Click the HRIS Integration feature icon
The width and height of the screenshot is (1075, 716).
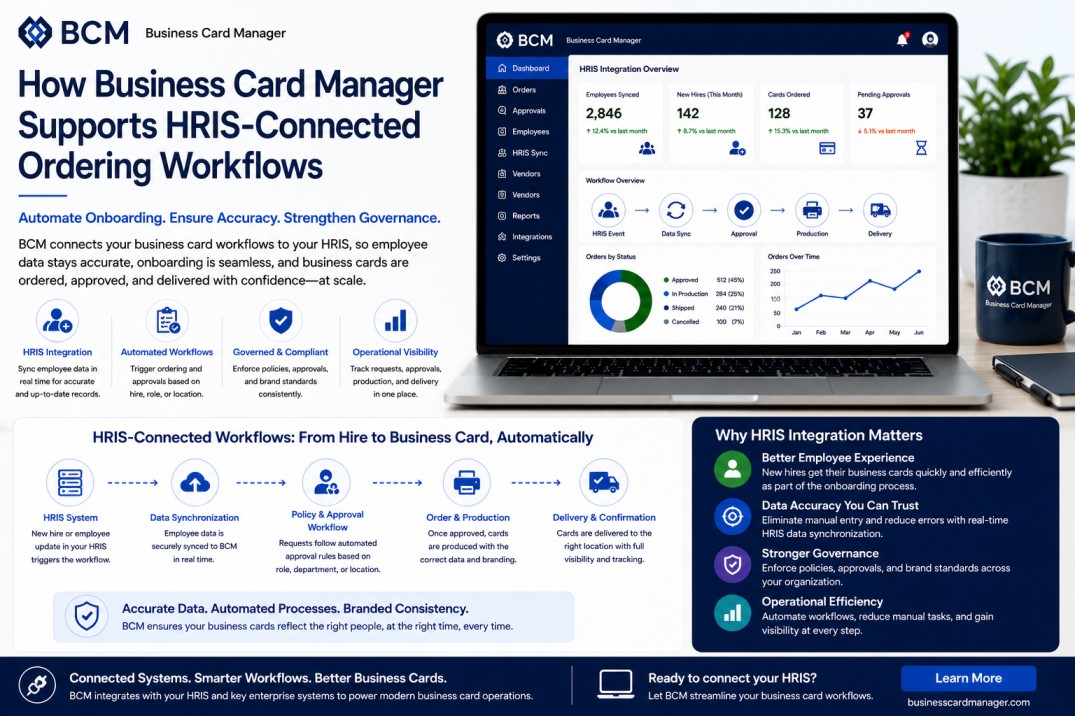[58, 320]
